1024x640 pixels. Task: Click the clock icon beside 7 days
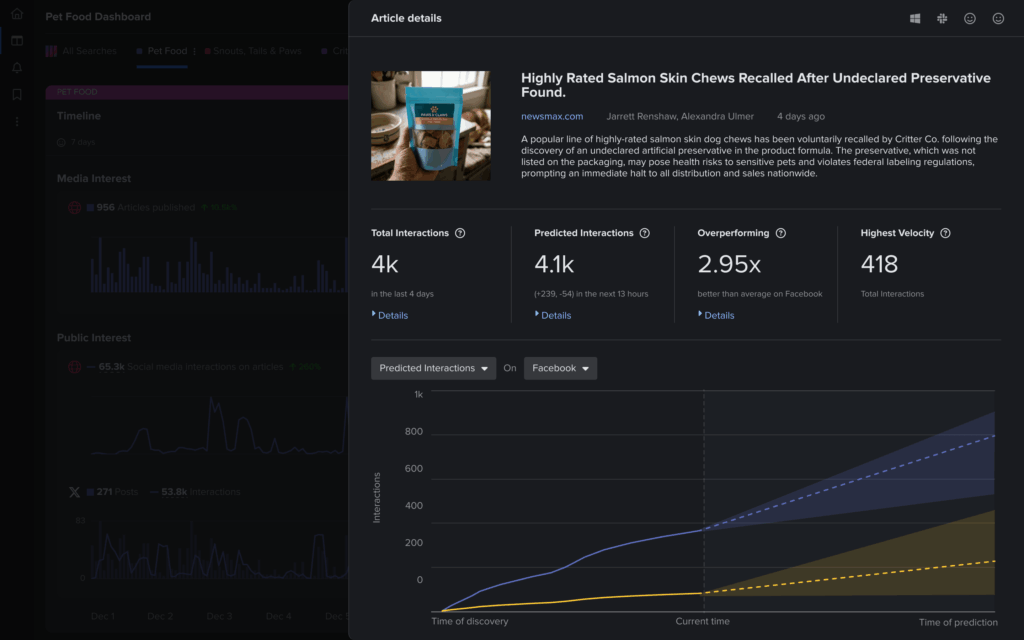(x=61, y=142)
